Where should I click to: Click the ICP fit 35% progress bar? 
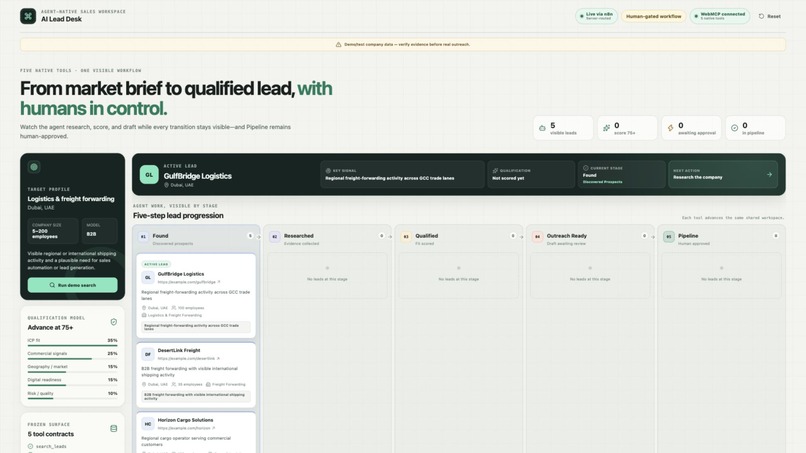coord(72,346)
